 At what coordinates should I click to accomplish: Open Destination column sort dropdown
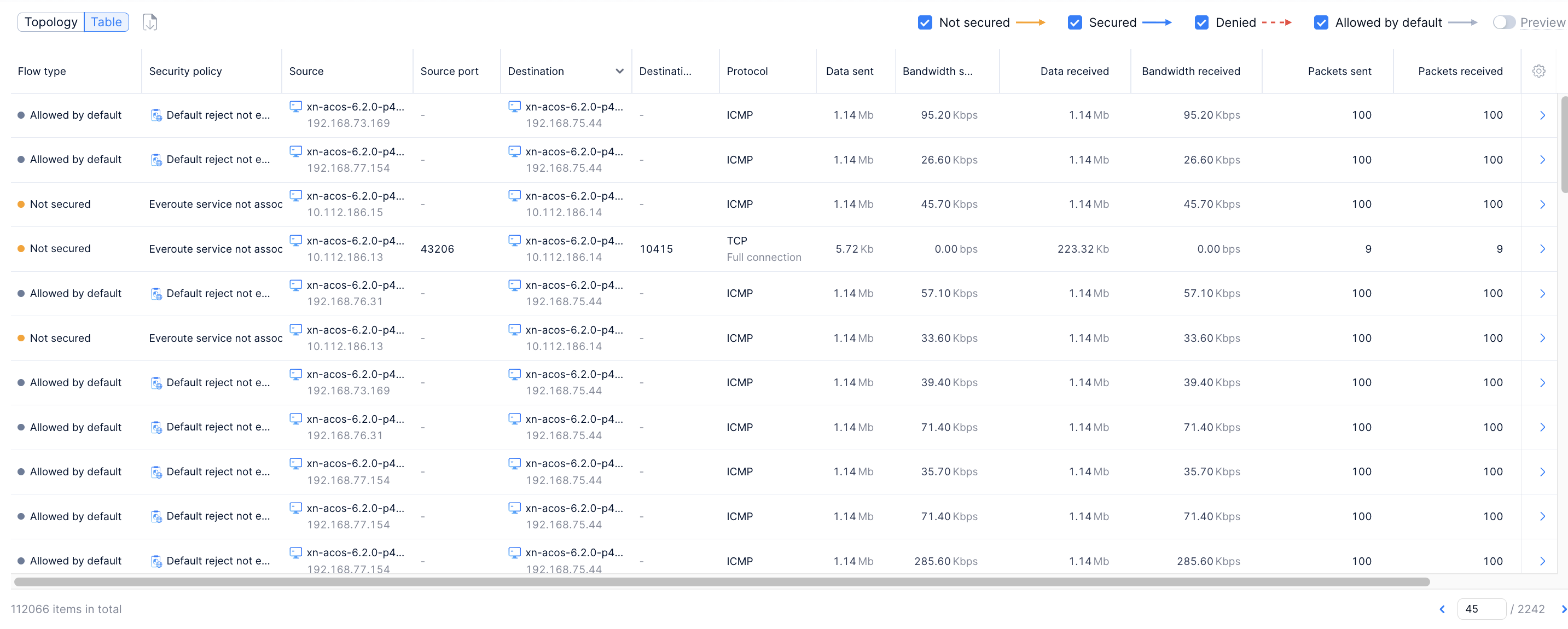(619, 71)
